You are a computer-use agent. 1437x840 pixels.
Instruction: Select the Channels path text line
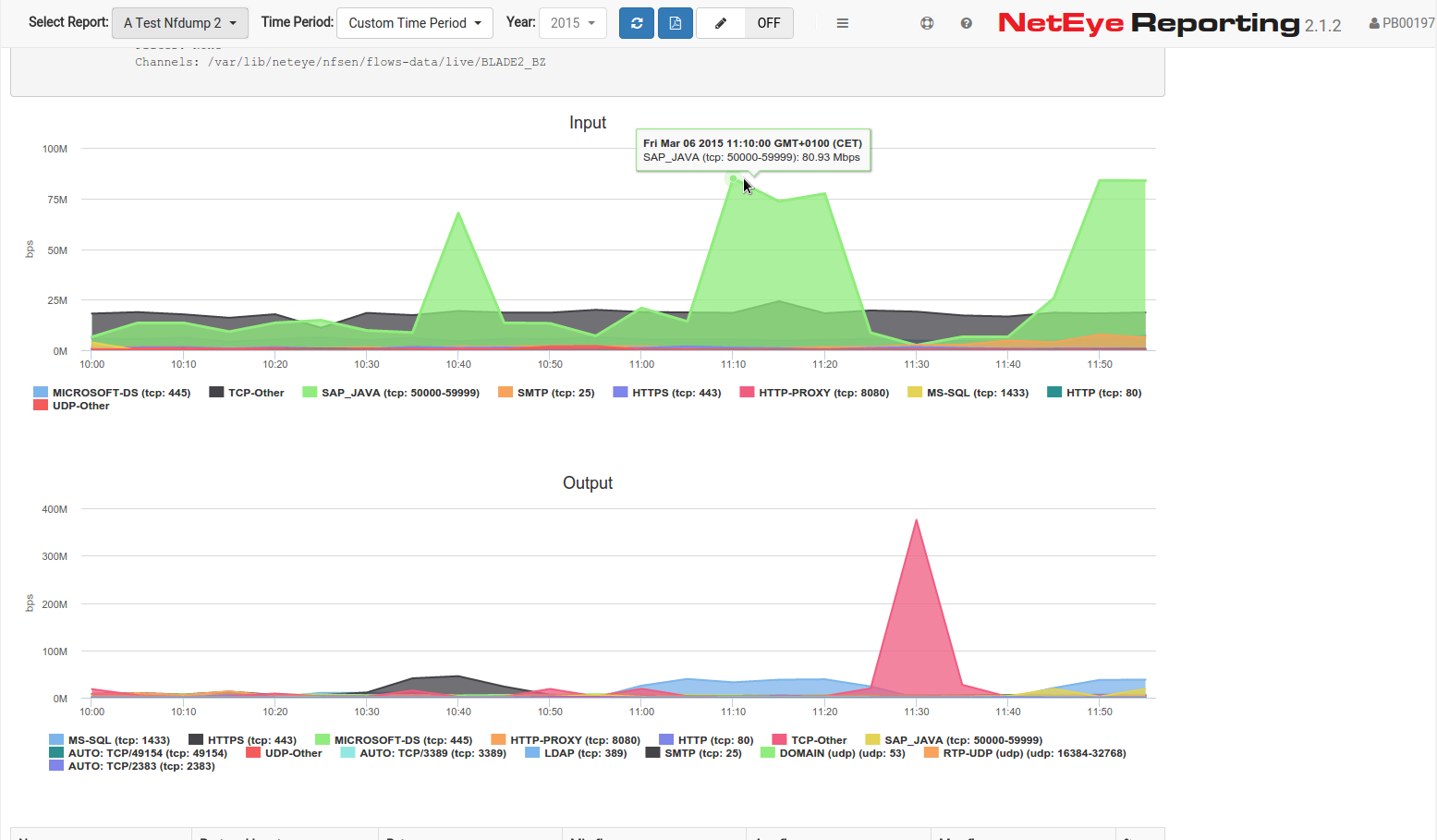tap(340, 62)
